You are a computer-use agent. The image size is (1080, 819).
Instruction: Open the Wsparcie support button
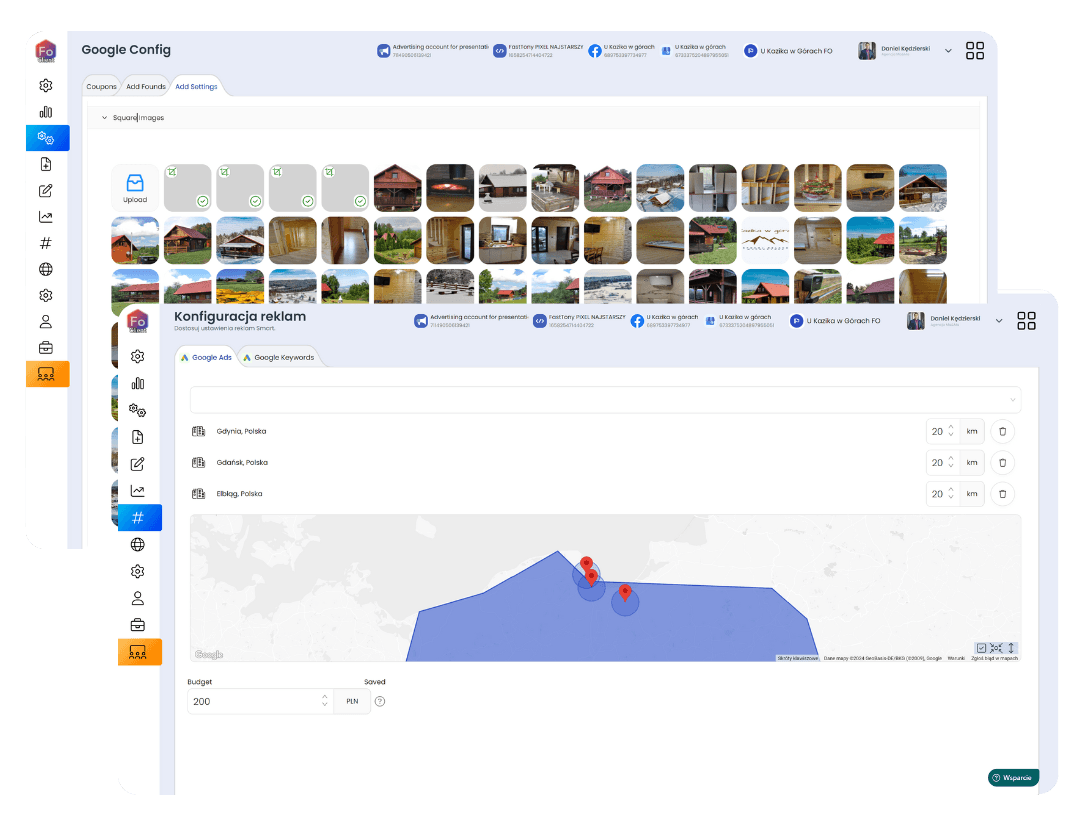click(1012, 778)
